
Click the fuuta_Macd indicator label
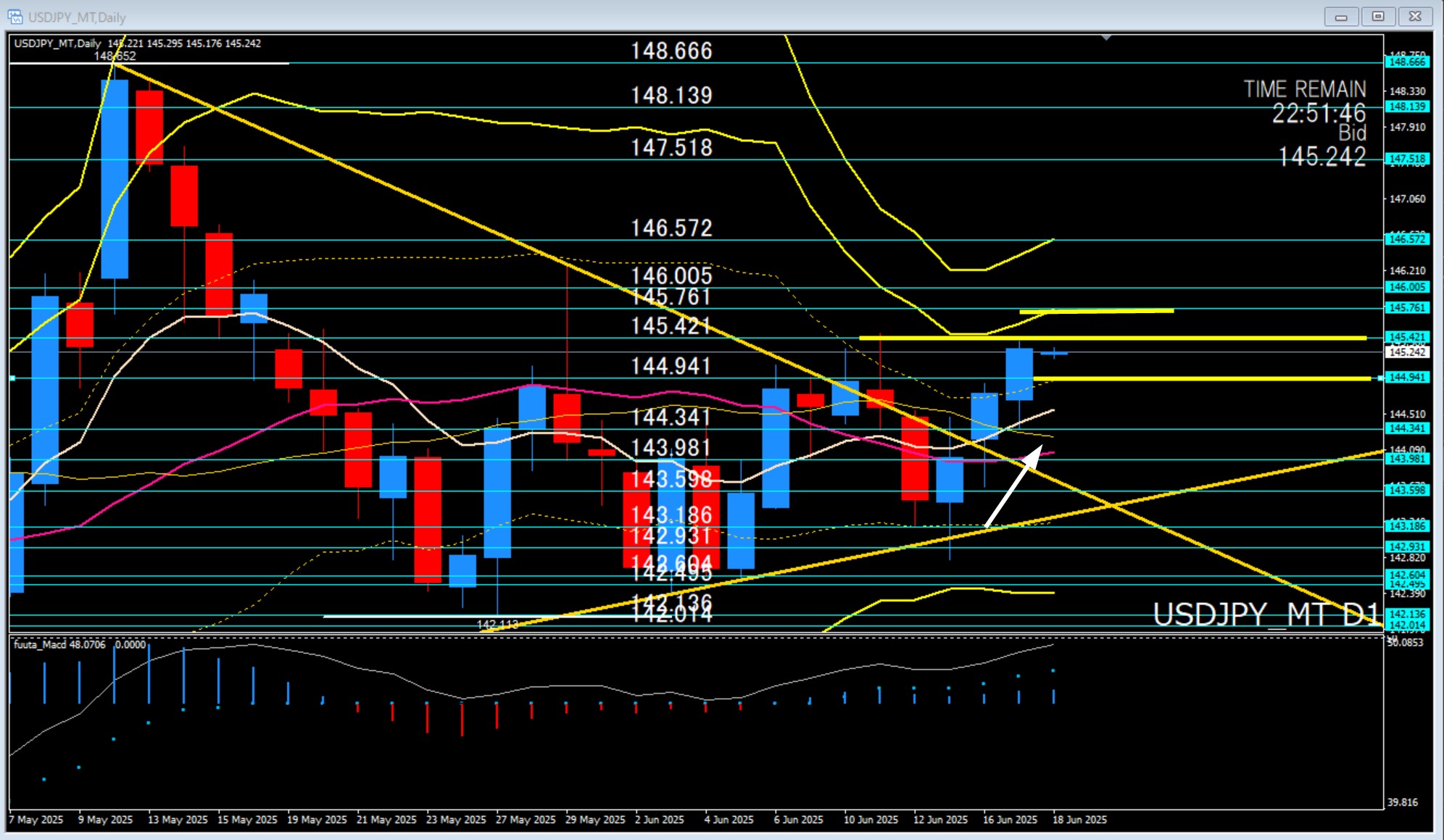pos(80,644)
